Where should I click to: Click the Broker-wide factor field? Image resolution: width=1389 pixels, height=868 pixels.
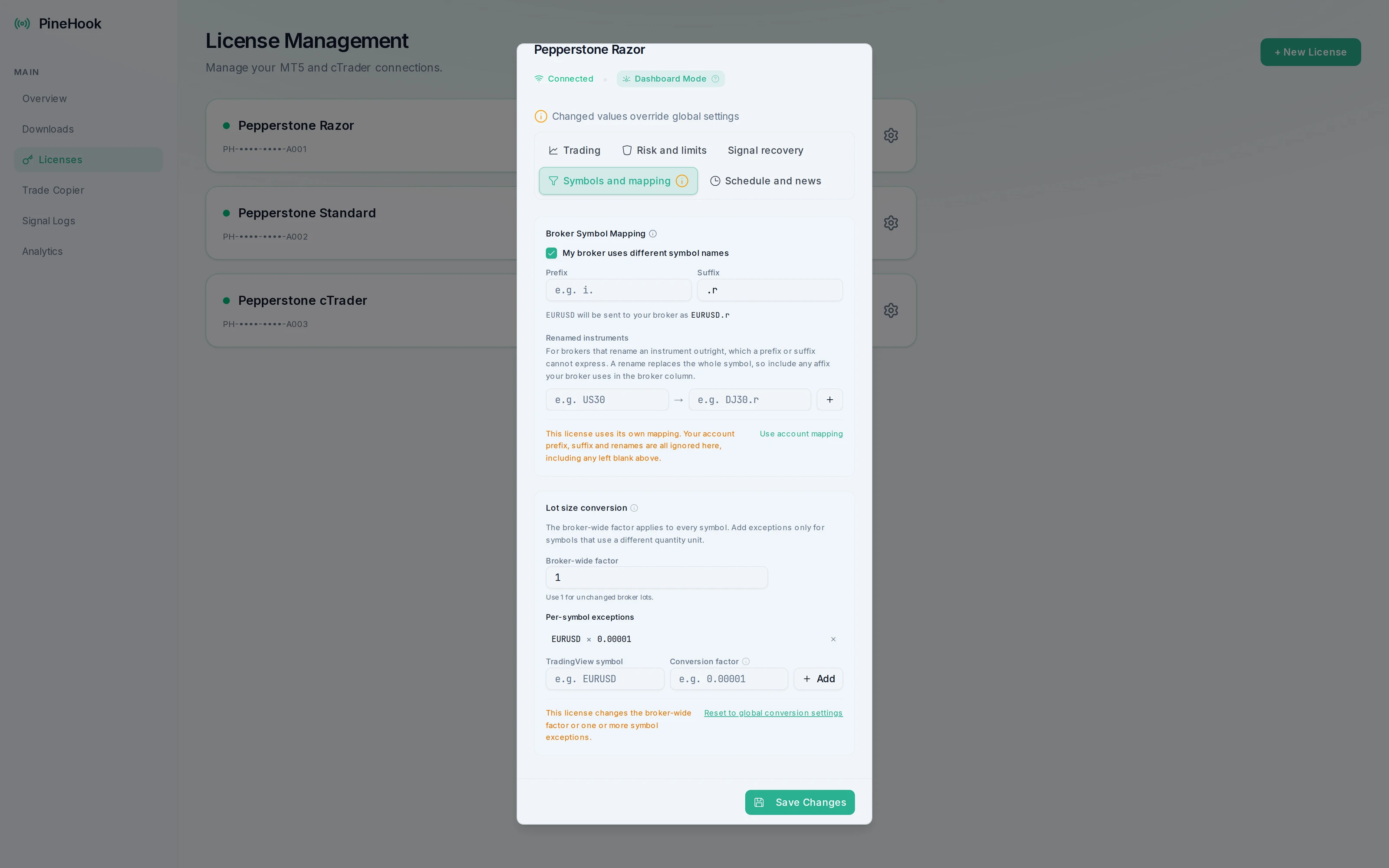tap(657, 578)
